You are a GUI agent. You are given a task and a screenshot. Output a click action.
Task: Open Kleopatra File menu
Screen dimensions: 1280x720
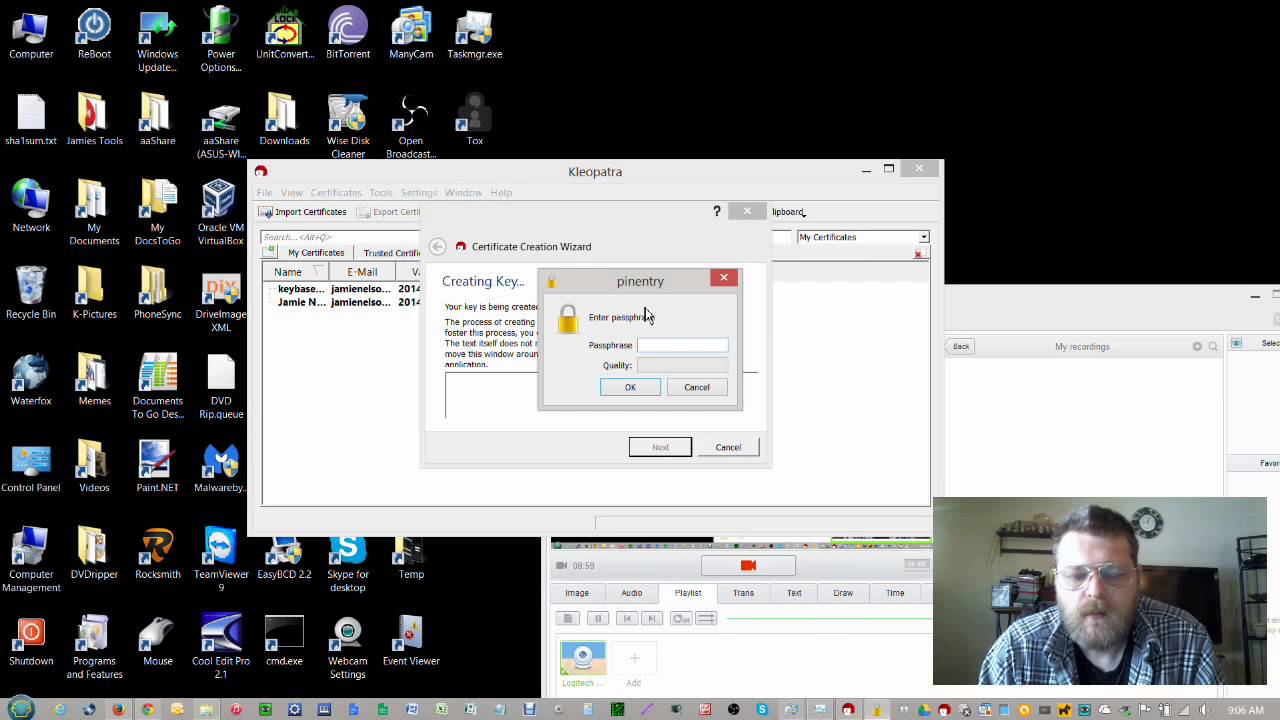(264, 192)
